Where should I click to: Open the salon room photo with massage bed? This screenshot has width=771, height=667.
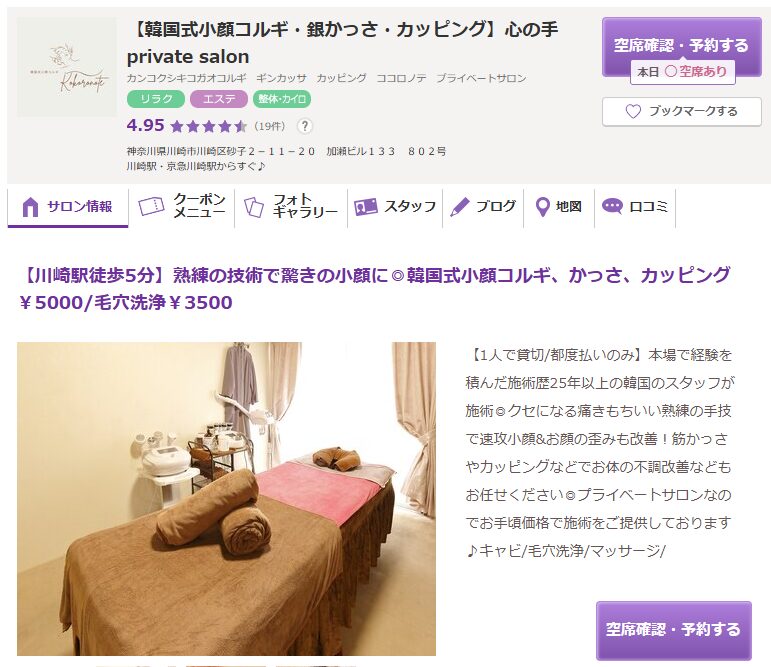tap(226, 499)
